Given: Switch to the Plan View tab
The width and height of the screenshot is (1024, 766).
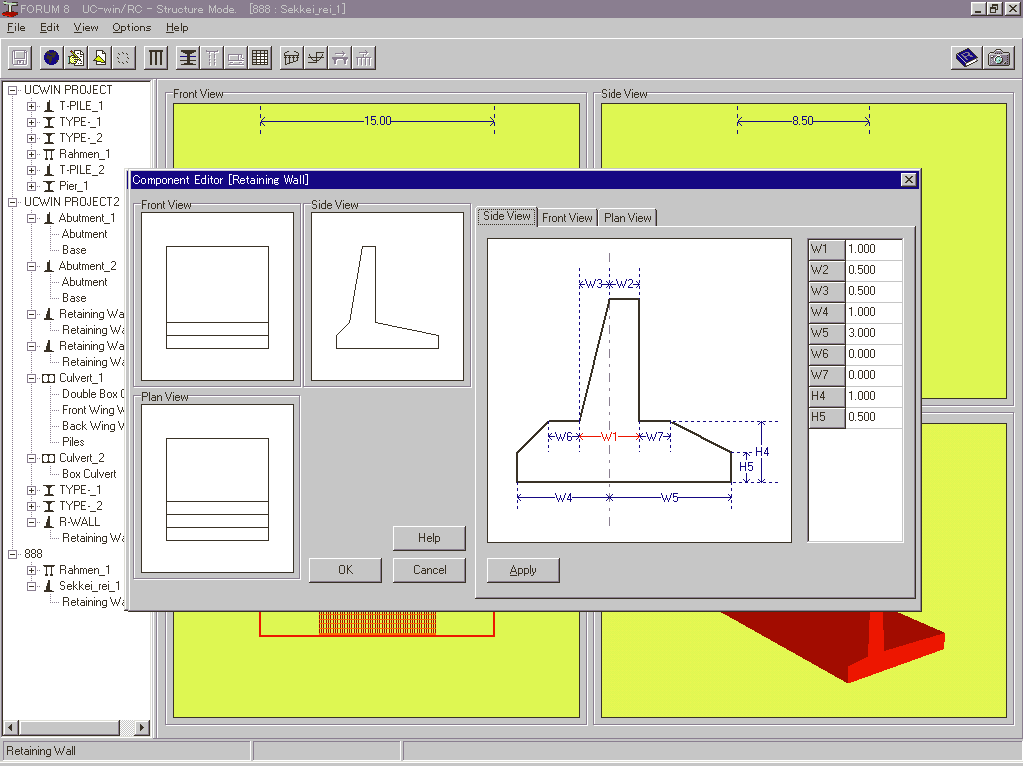Looking at the screenshot, I should coord(628,218).
